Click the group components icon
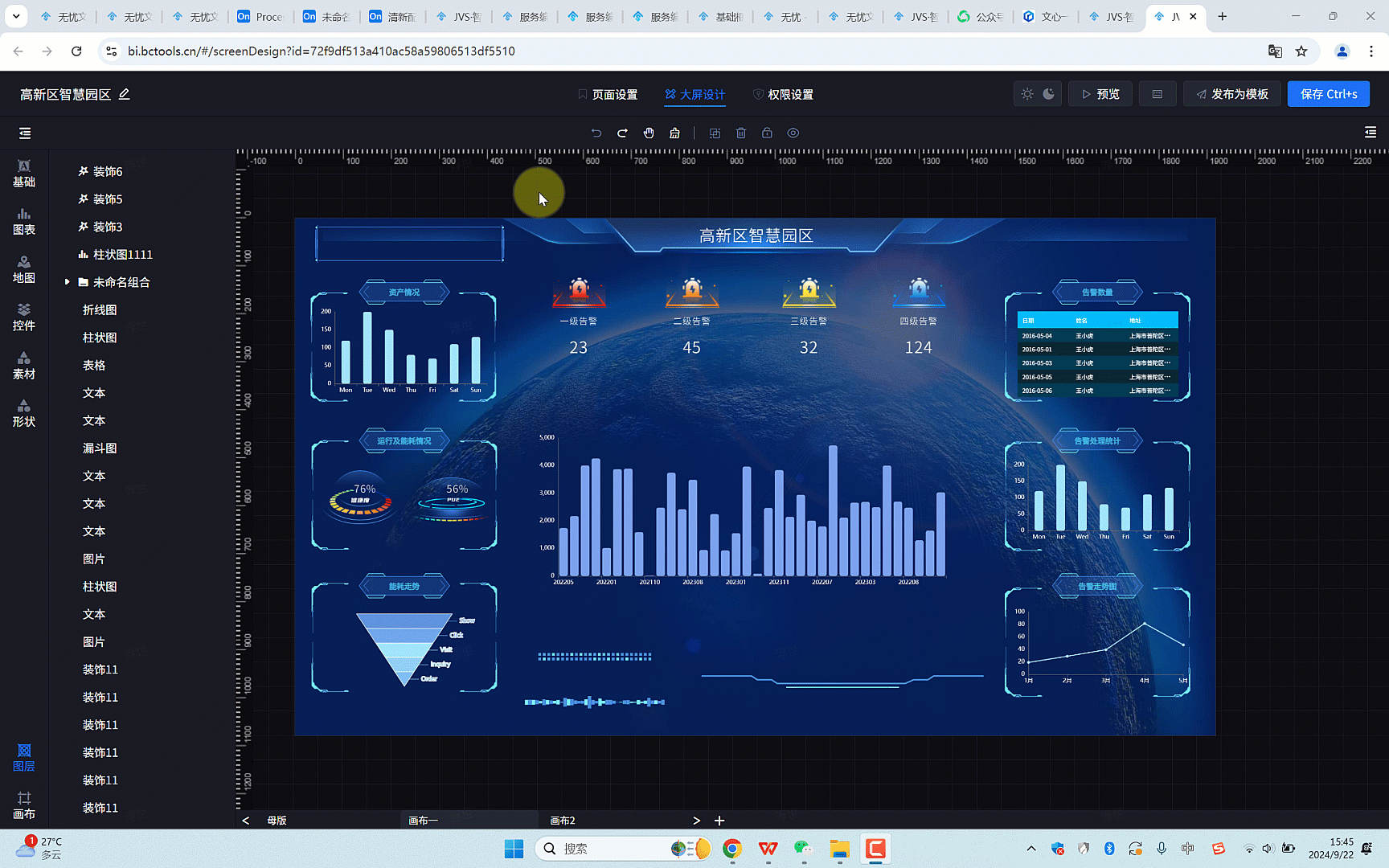The image size is (1389, 868). [715, 133]
